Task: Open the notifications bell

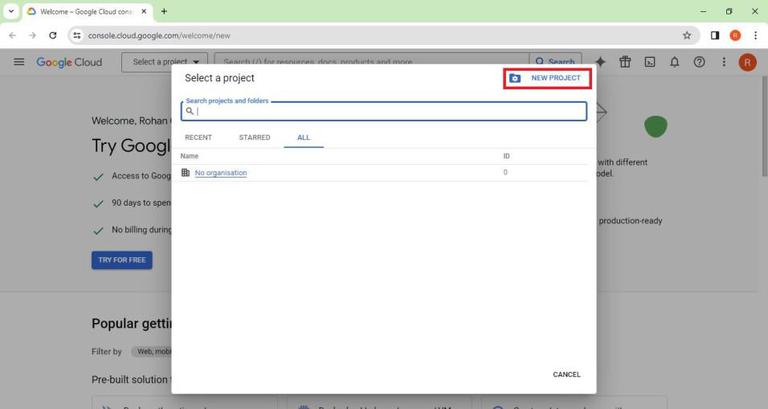Action: [674, 62]
